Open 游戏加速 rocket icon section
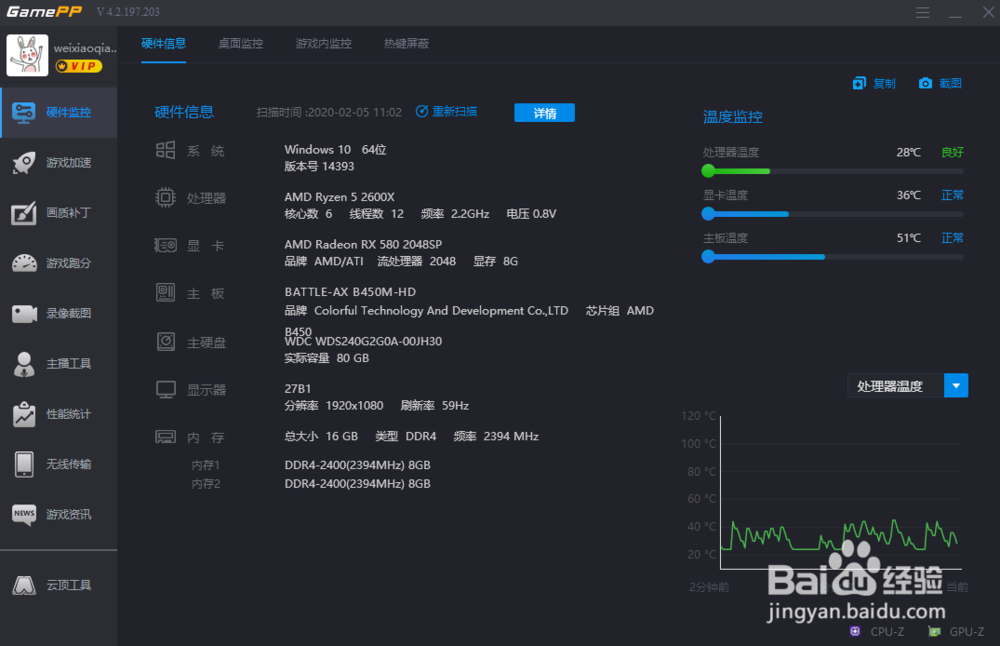1000x646 pixels. [59, 163]
